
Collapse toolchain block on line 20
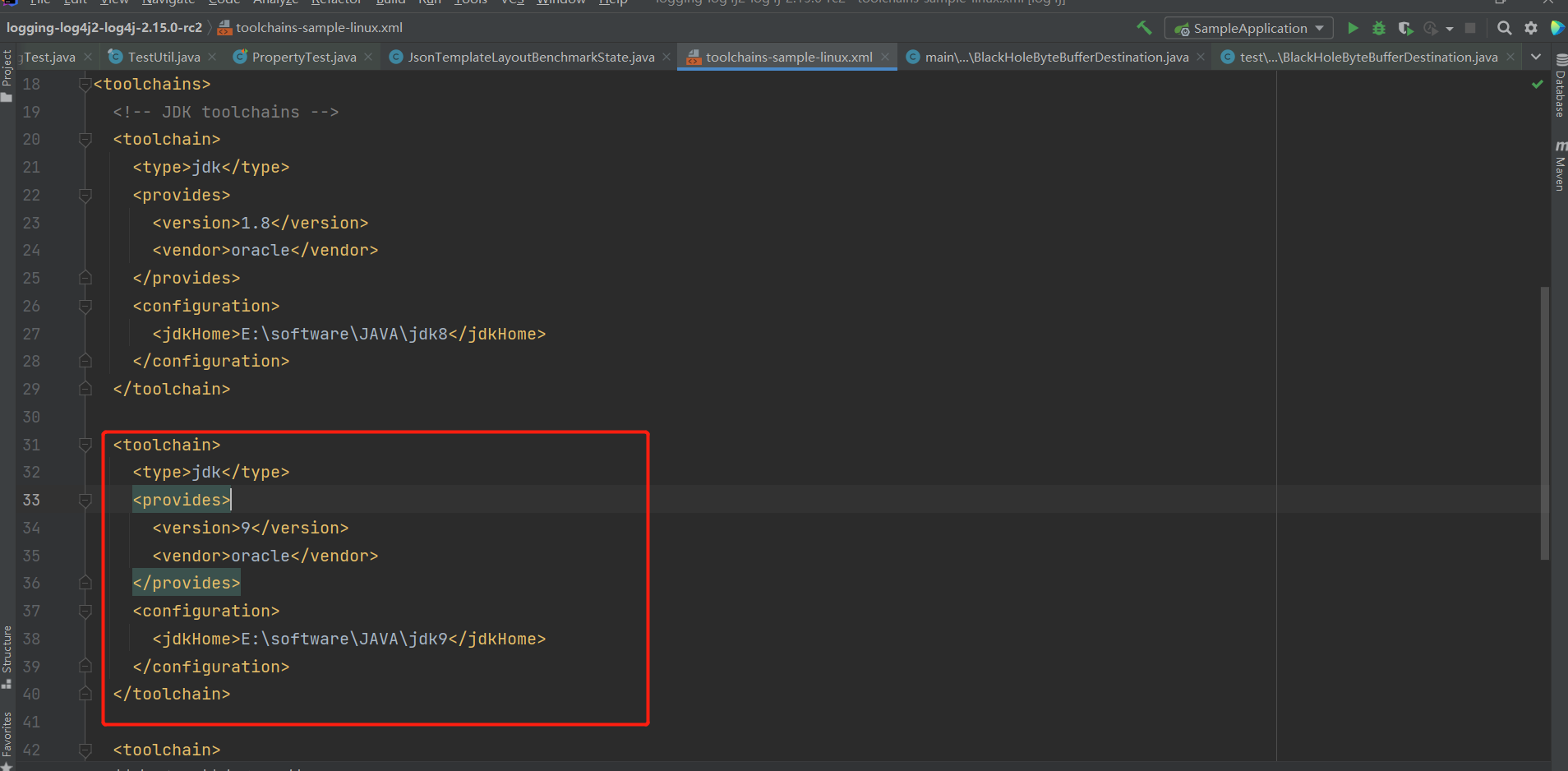click(85, 140)
